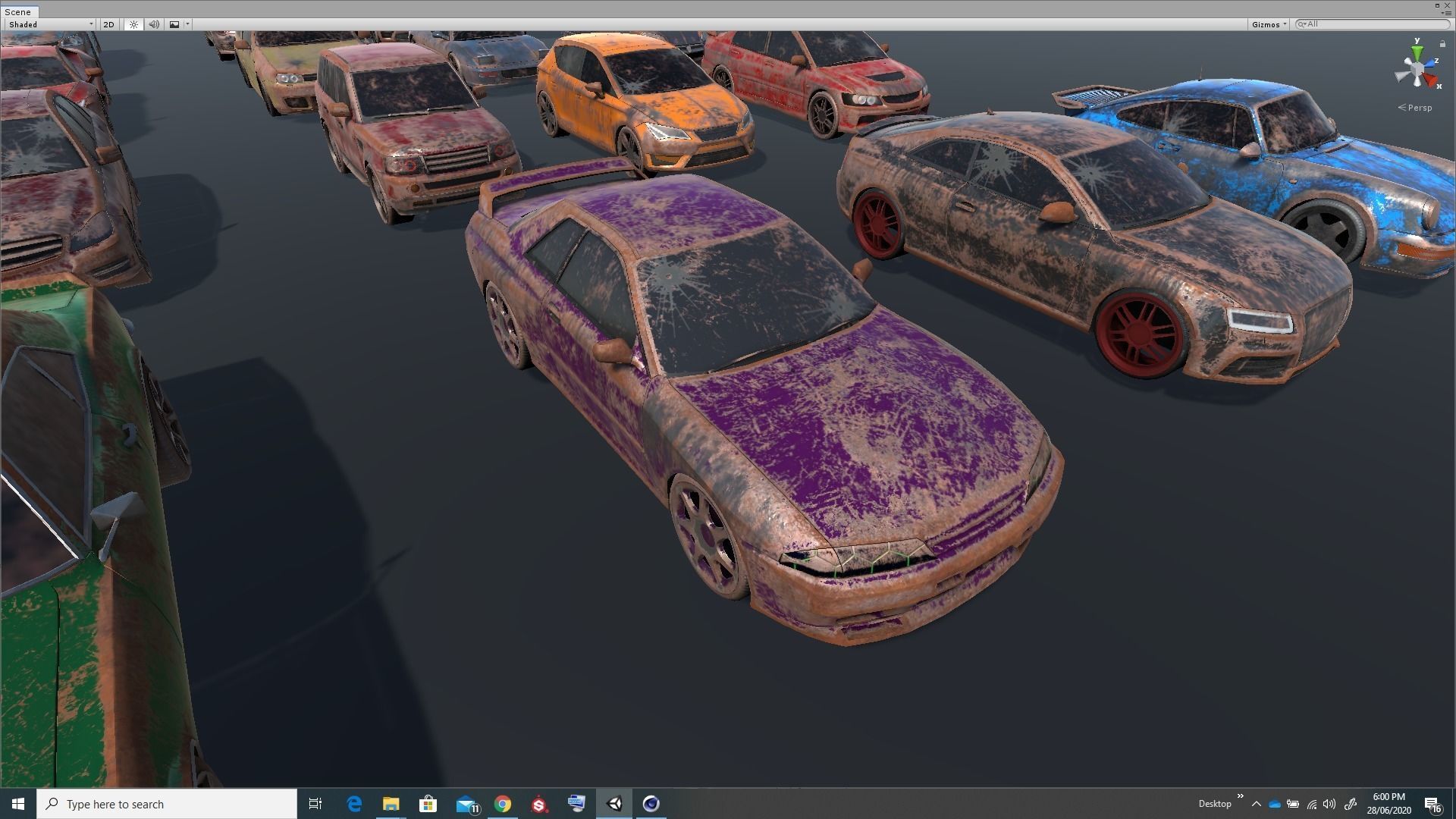Toggle 2D view mode button
Screen dimensions: 1456x819
[108, 24]
